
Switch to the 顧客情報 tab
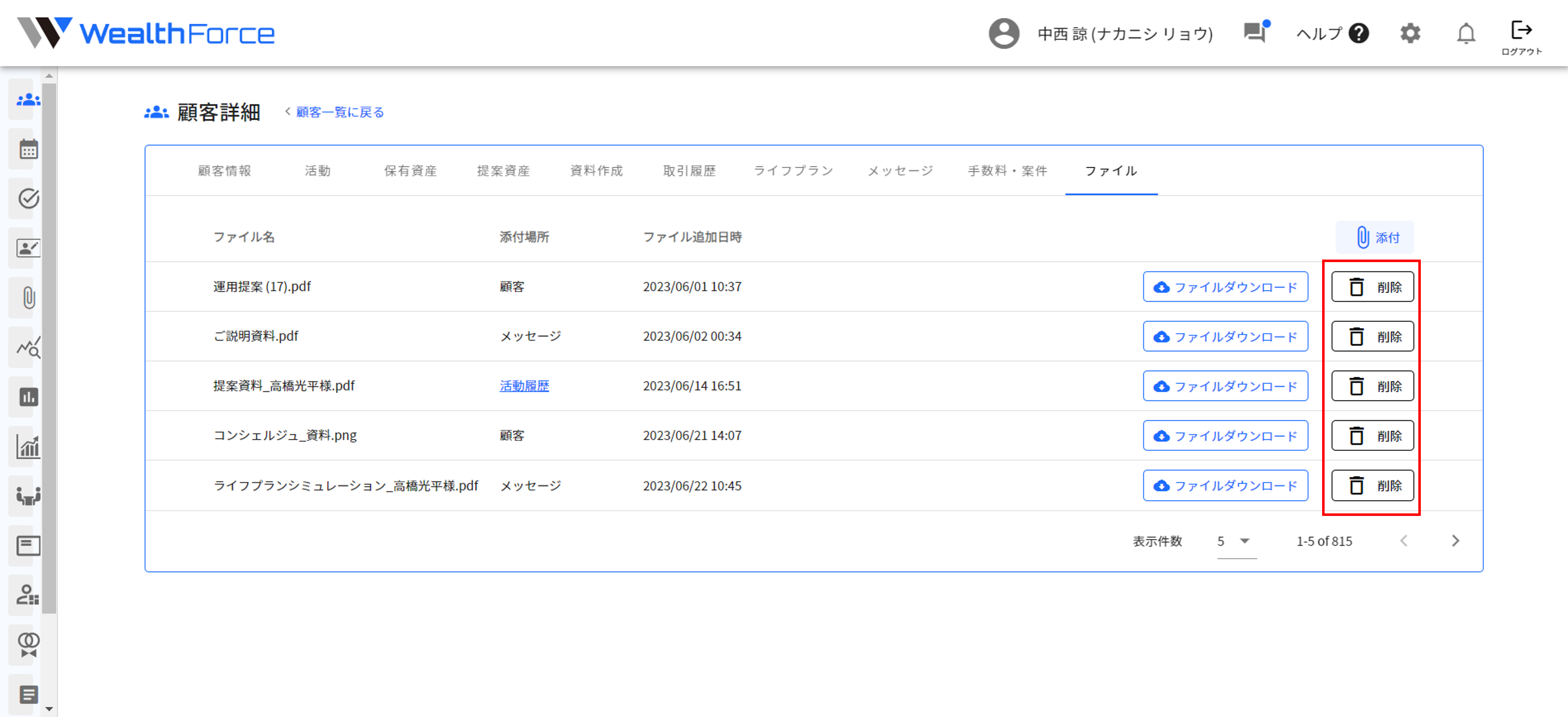225,170
